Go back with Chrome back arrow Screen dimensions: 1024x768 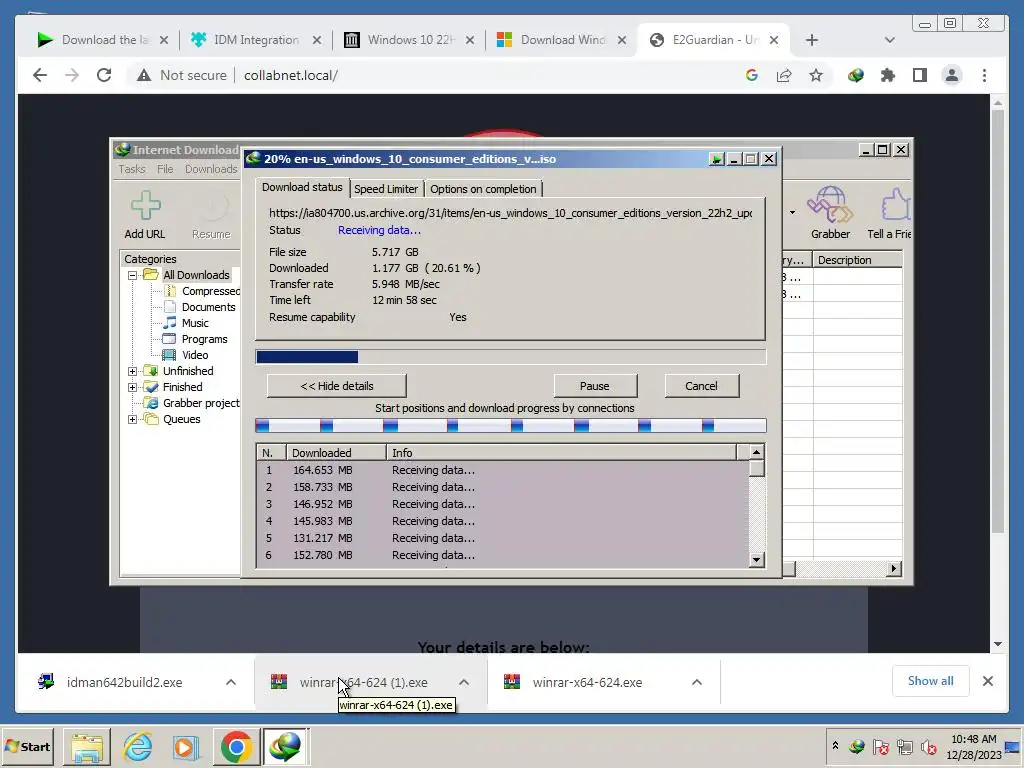click(40, 75)
